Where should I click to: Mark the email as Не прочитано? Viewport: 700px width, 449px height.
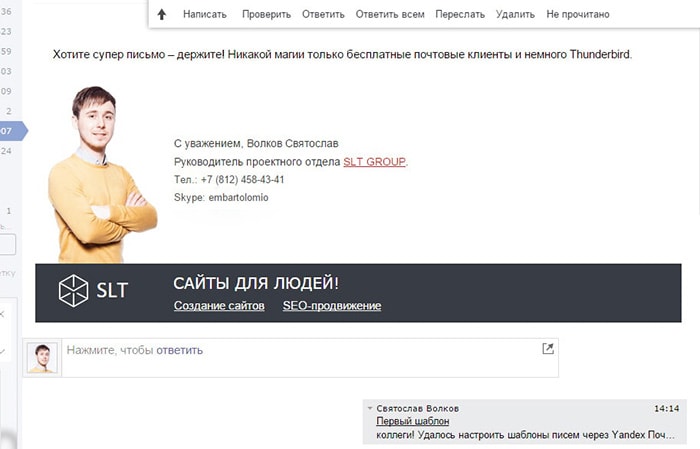pos(578,14)
